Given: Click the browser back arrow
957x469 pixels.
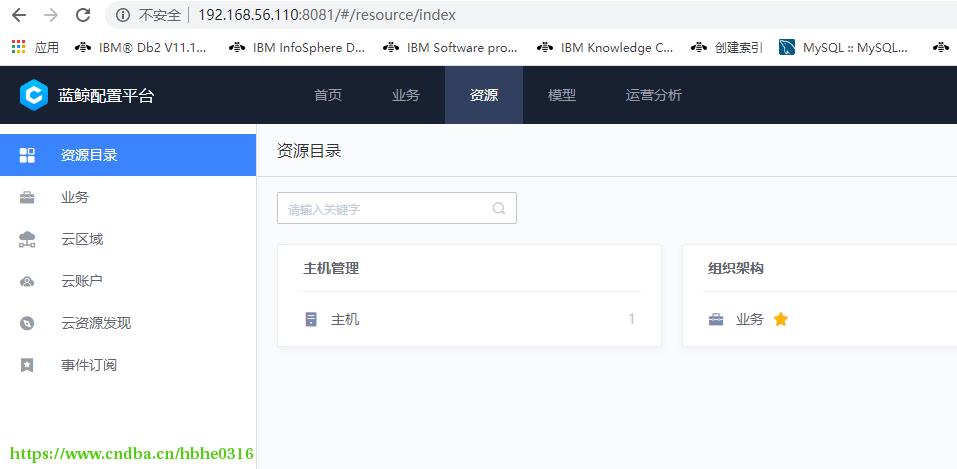Looking at the screenshot, I should (x=19, y=15).
